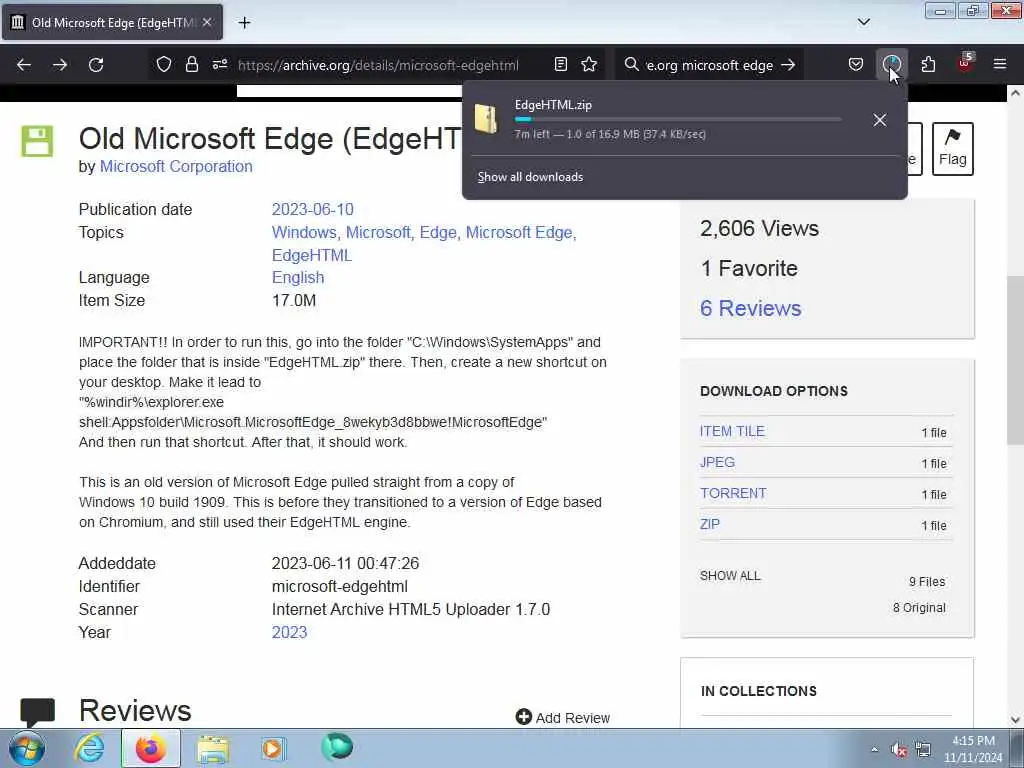Screen dimensions: 1024x768
Task: Show hidden system tray icons
Action: 874,750
